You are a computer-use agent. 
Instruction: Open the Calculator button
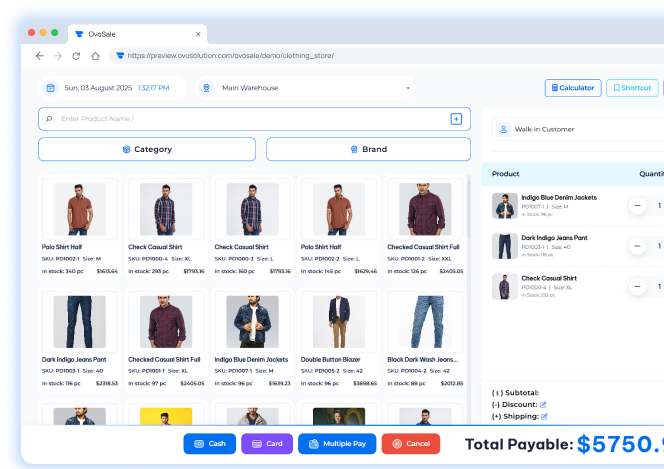click(x=573, y=88)
